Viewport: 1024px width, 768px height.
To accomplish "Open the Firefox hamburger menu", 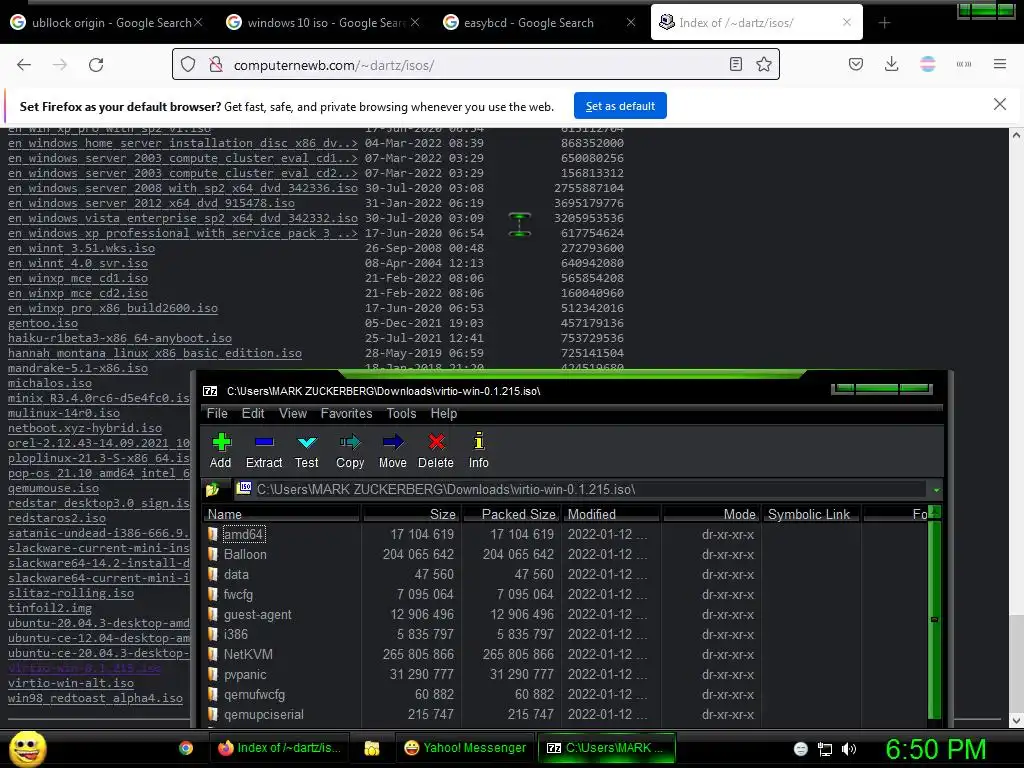I will tap(1000, 64).
